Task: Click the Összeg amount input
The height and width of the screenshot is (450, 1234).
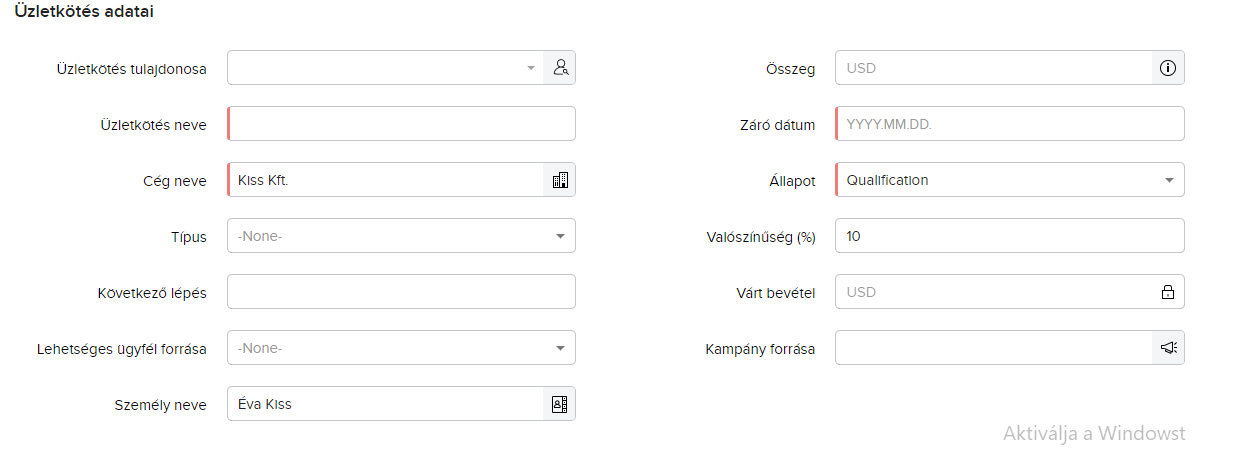Action: (x=992, y=68)
